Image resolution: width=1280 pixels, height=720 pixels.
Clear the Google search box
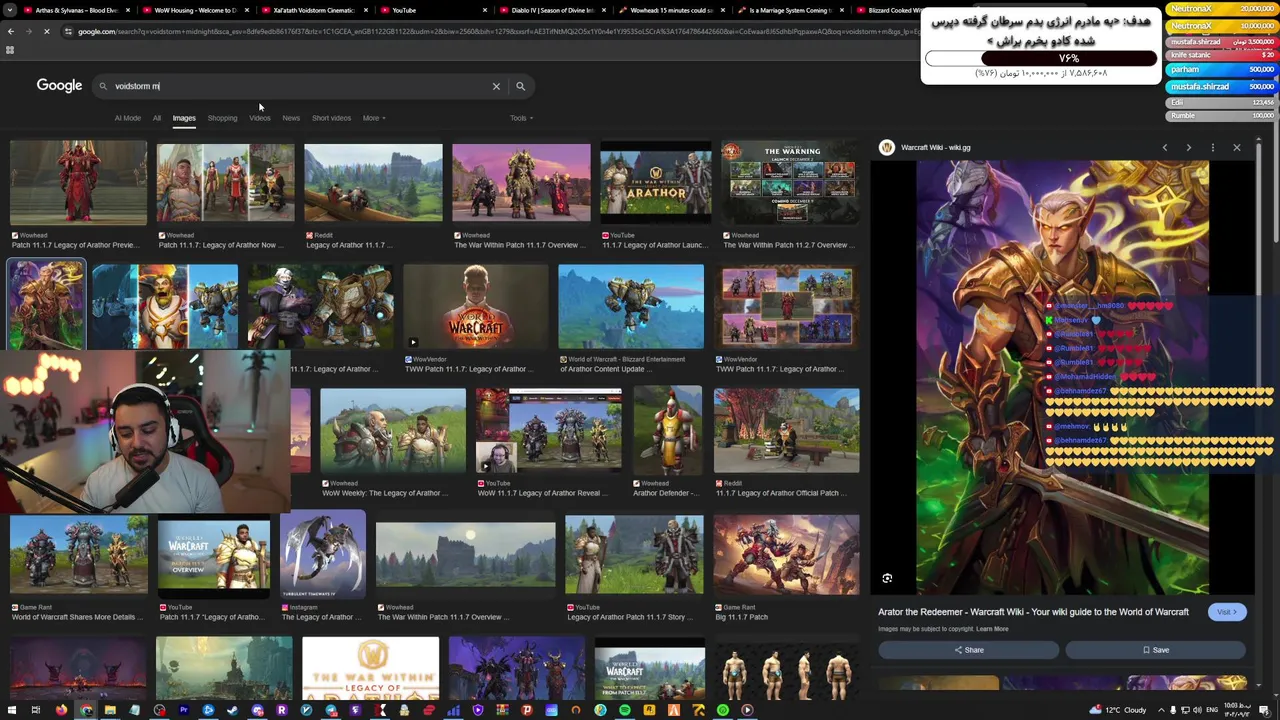tap(496, 86)
